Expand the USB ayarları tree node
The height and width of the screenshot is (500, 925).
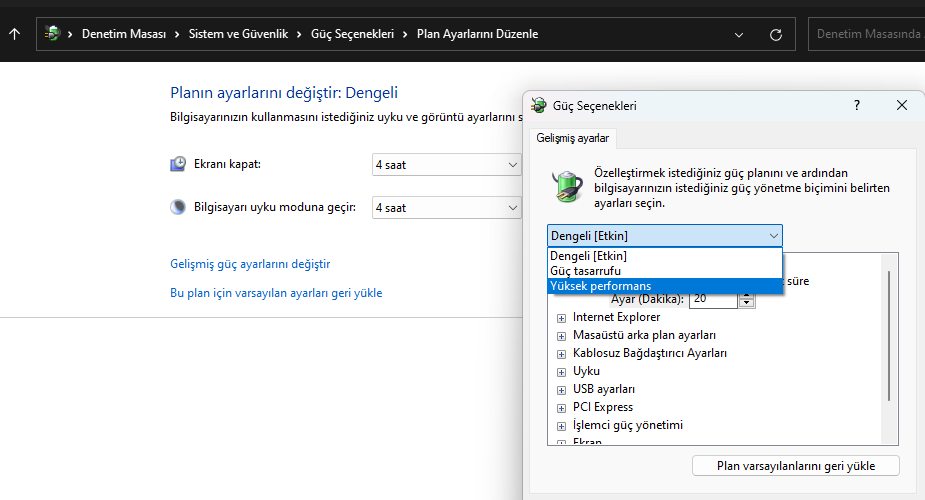coord(561,389)
